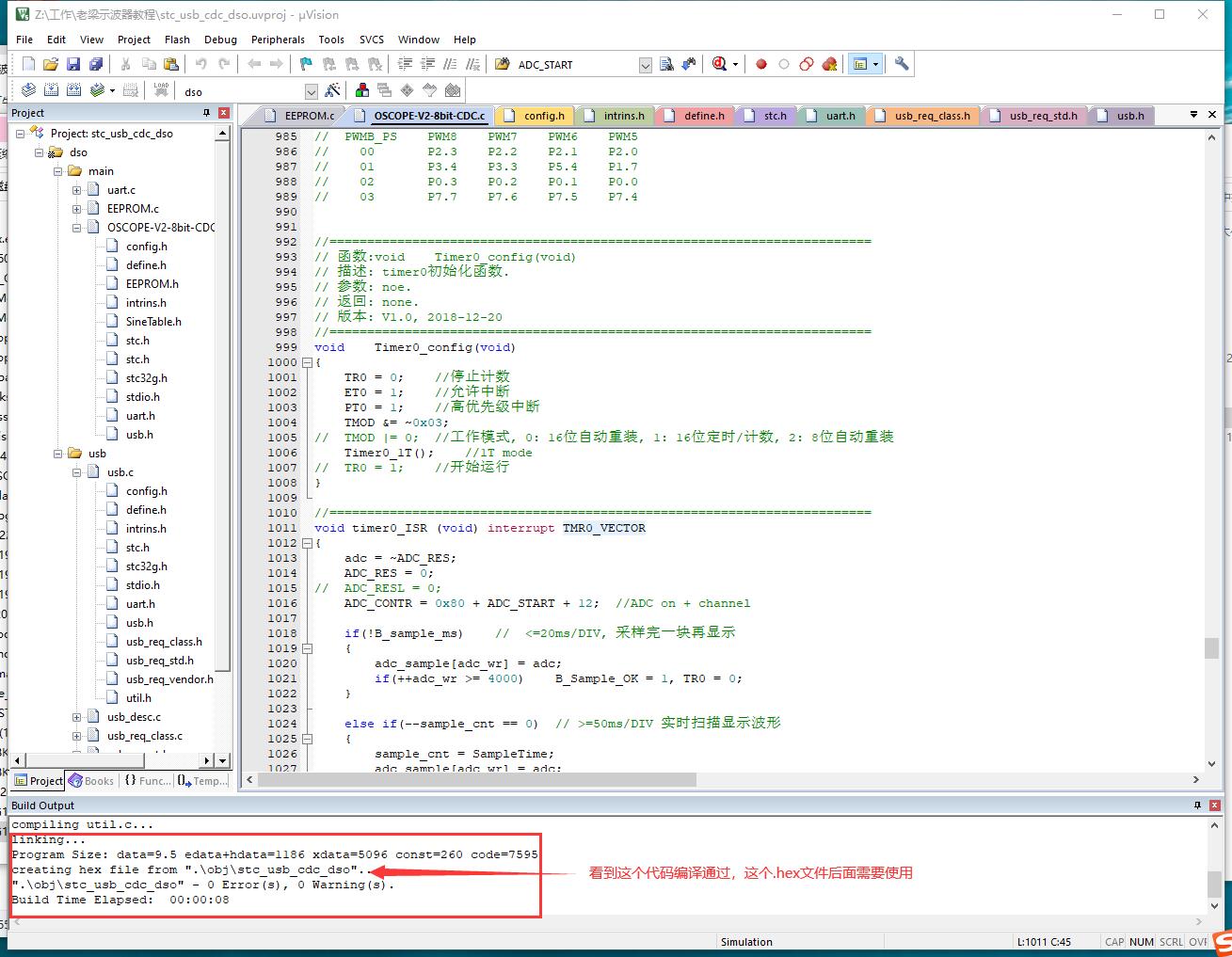Switch to the Templates panel tab
Viewport: 1232px width, 957px height.
(x=202, y=781)
